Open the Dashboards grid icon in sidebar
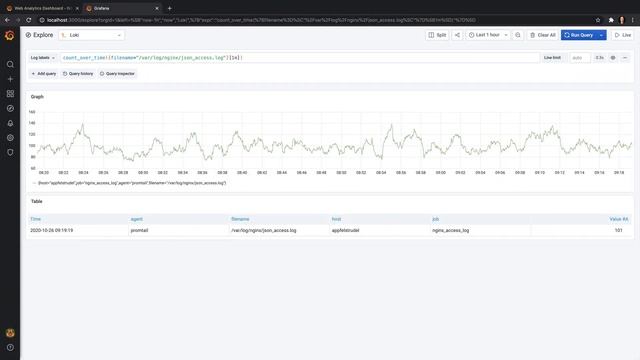Image resolution: width=640 pixels, height=360 pixels. (10, 94)
